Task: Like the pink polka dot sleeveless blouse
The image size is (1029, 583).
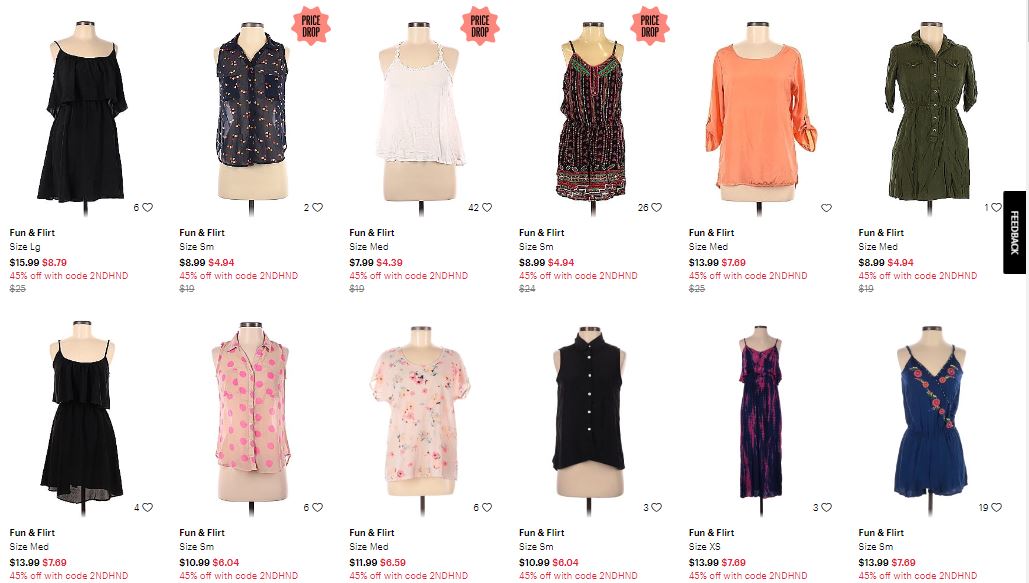Action: click(318, 507)
